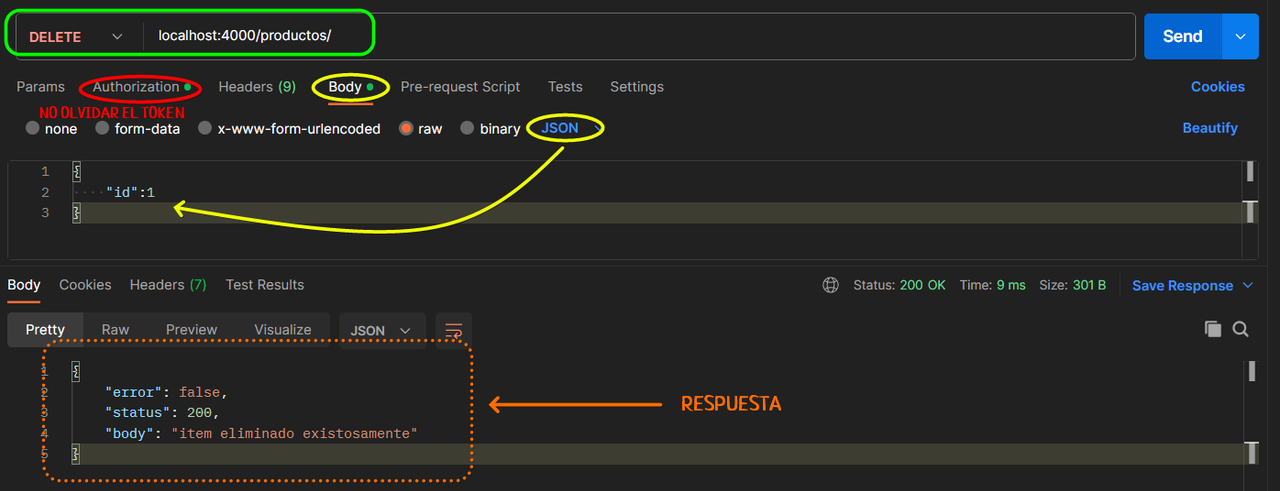The width and height of the screenshot is (1280, 491).
Task: Copy the response with the copy icon
Action: tap(1213, 329)
